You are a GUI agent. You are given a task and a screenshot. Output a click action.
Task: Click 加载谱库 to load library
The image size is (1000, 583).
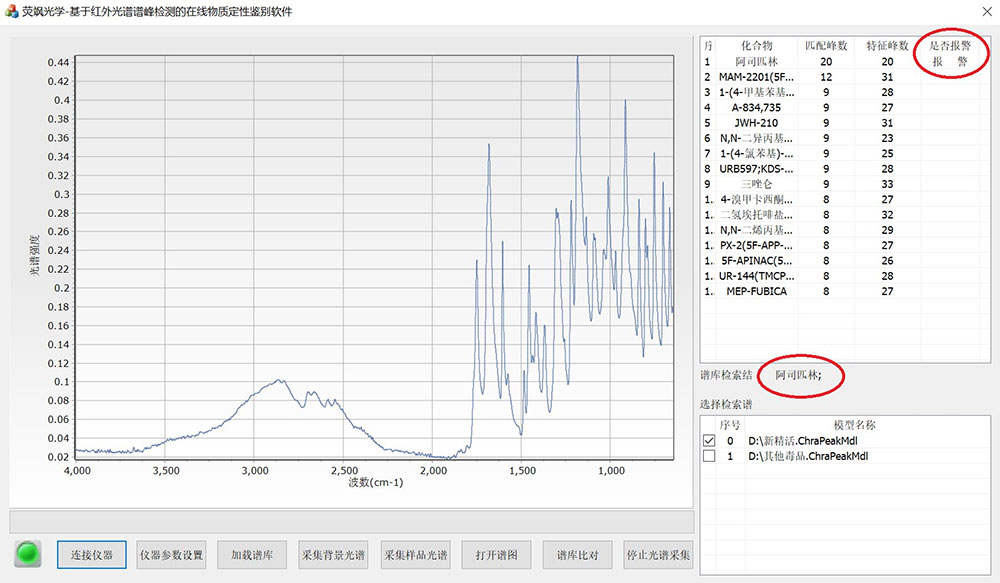[252, 555]
